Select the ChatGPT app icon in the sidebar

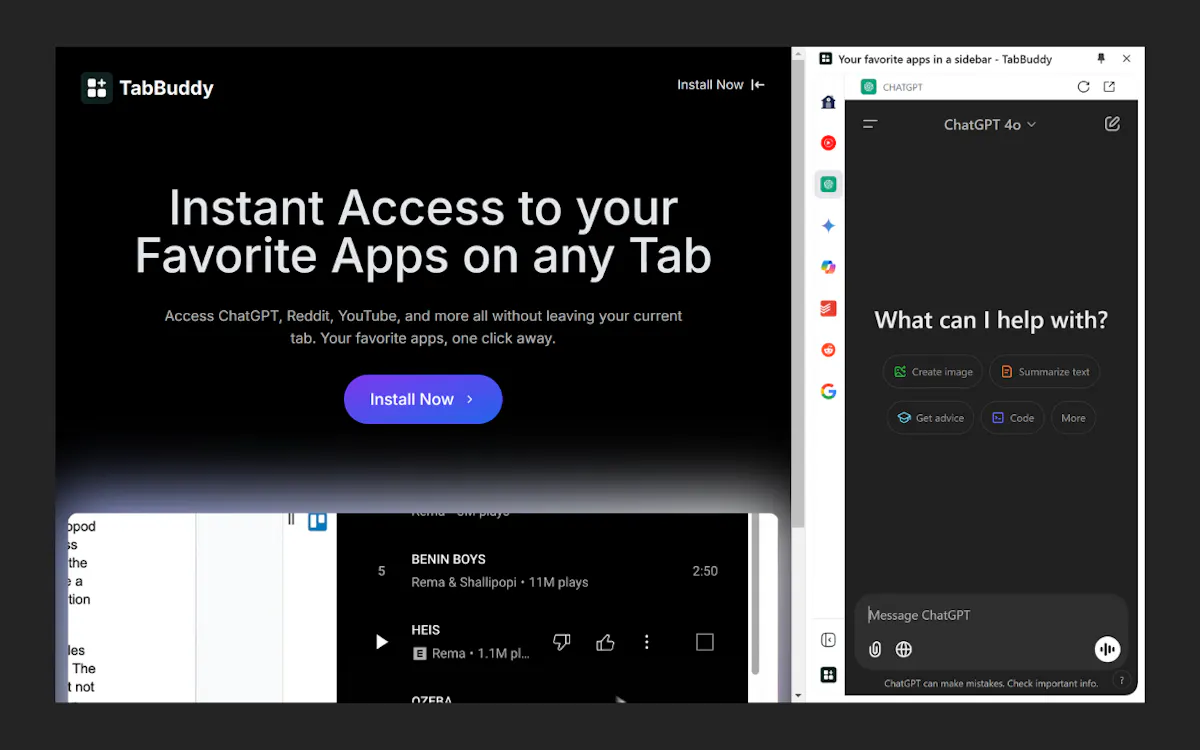[828, 184]
